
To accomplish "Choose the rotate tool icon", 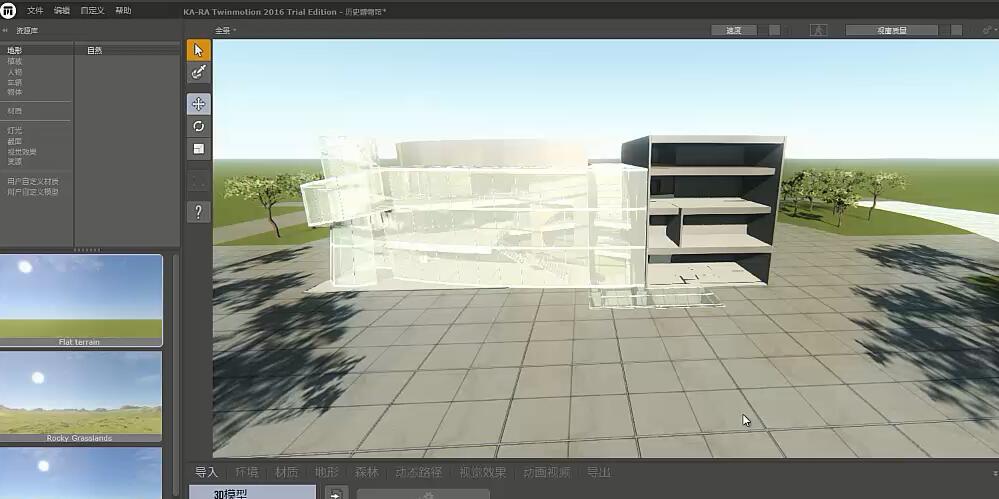I will click(198, 126).
